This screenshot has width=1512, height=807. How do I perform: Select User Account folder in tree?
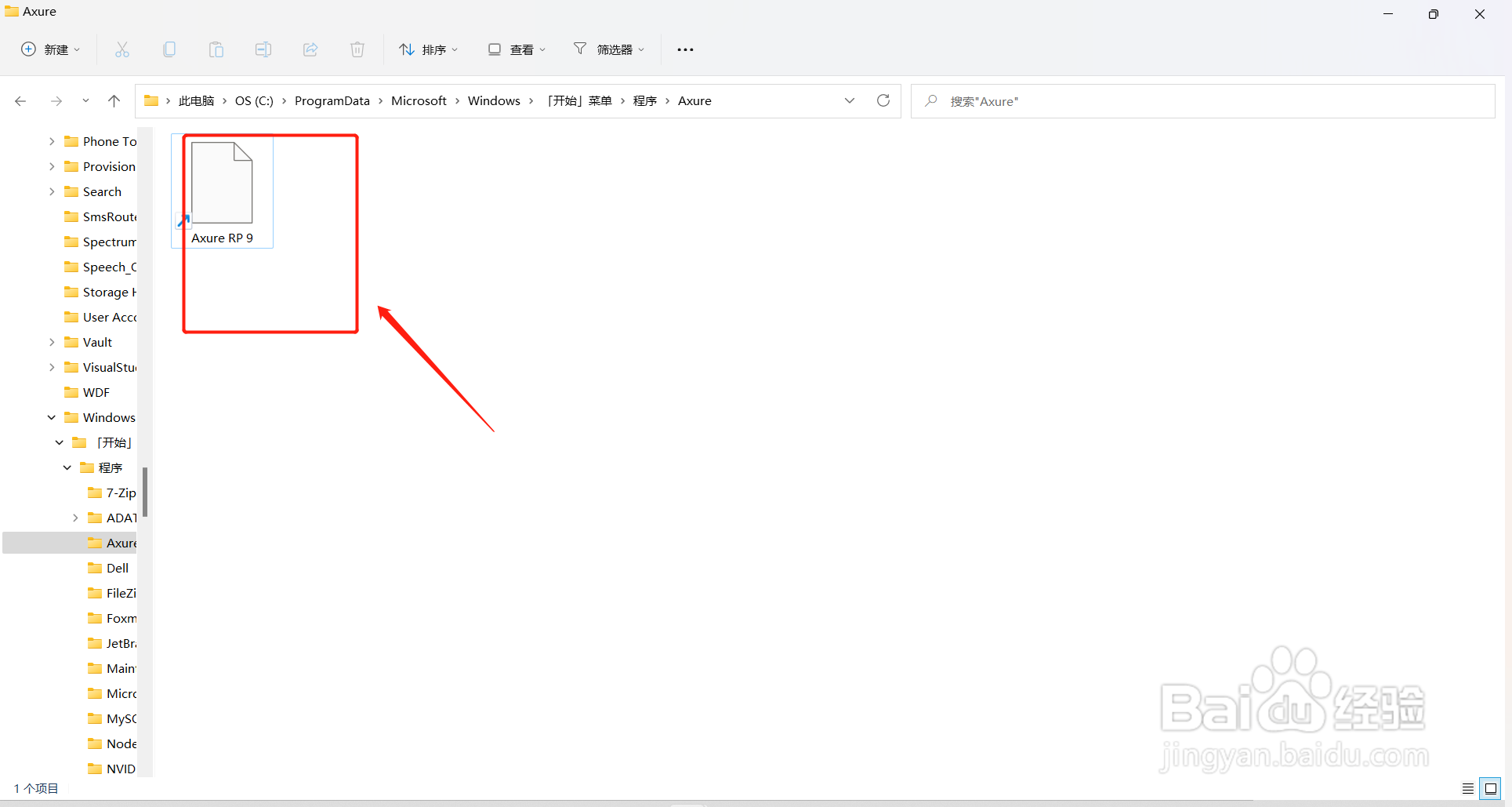point(100,318)
